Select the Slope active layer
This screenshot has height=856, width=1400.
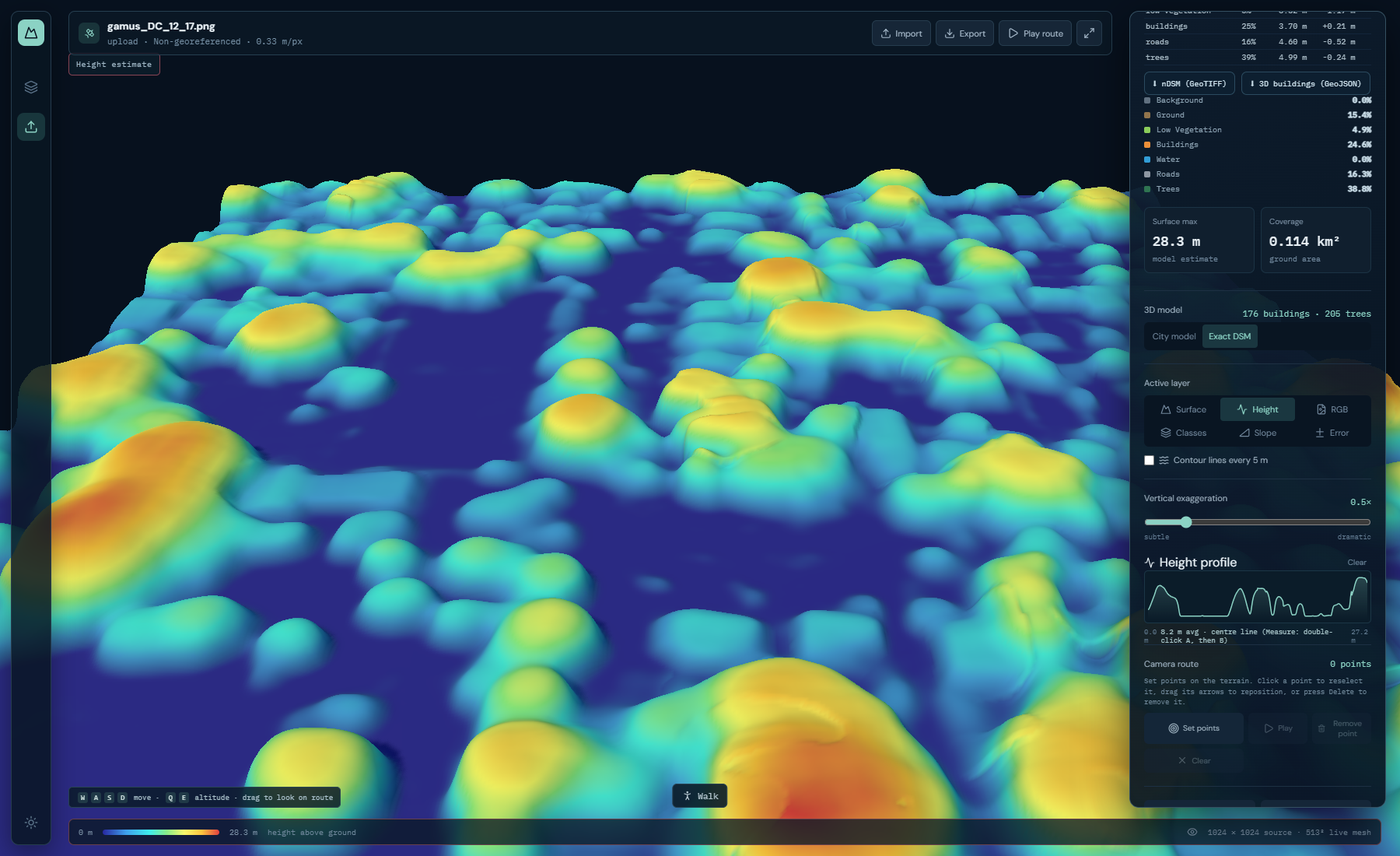tap(1258, 433)
